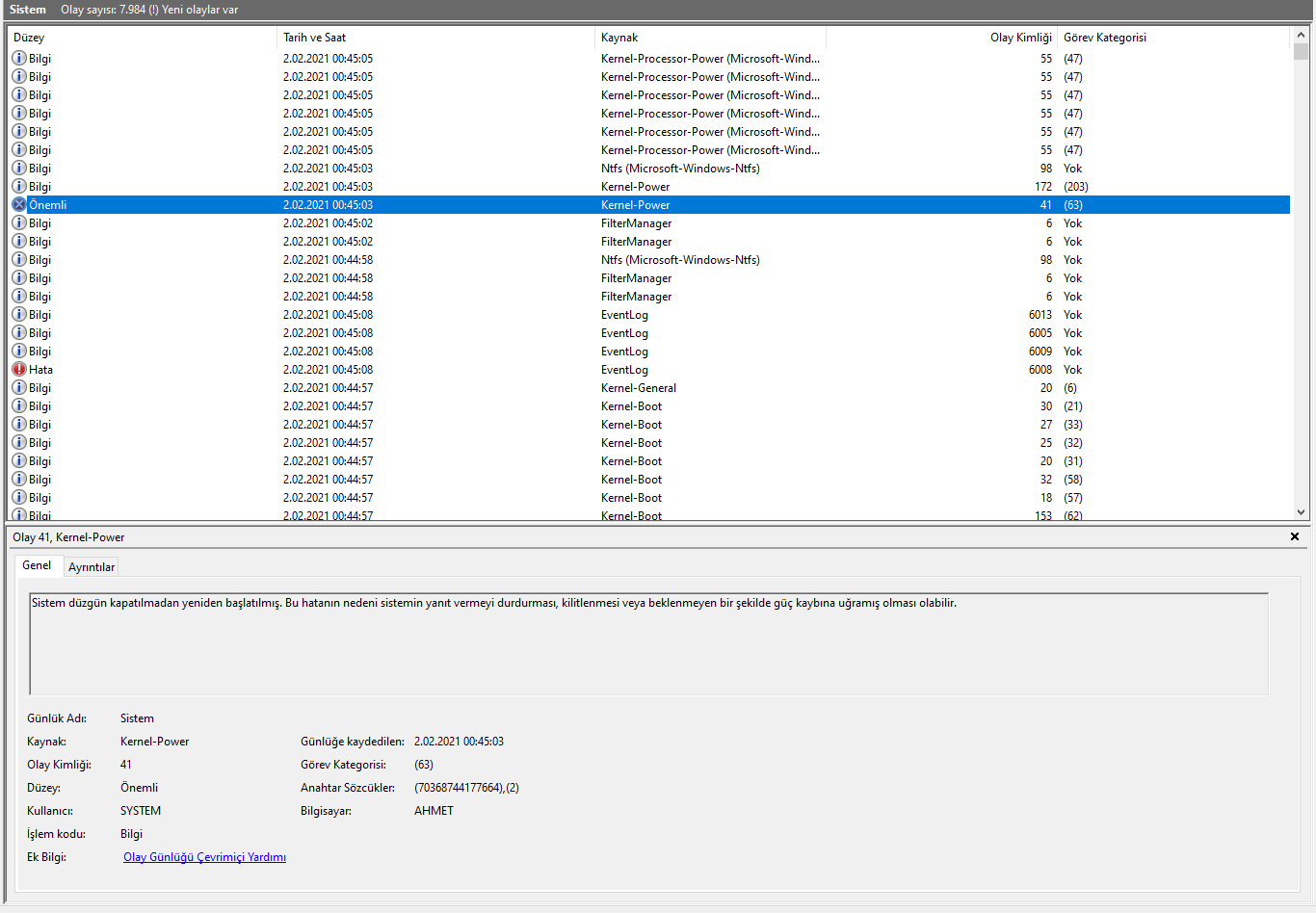The height and width of the screenshot is (913, 1316).
Task: Close the Olay 41 details pane
Action: coord(1294,537)
